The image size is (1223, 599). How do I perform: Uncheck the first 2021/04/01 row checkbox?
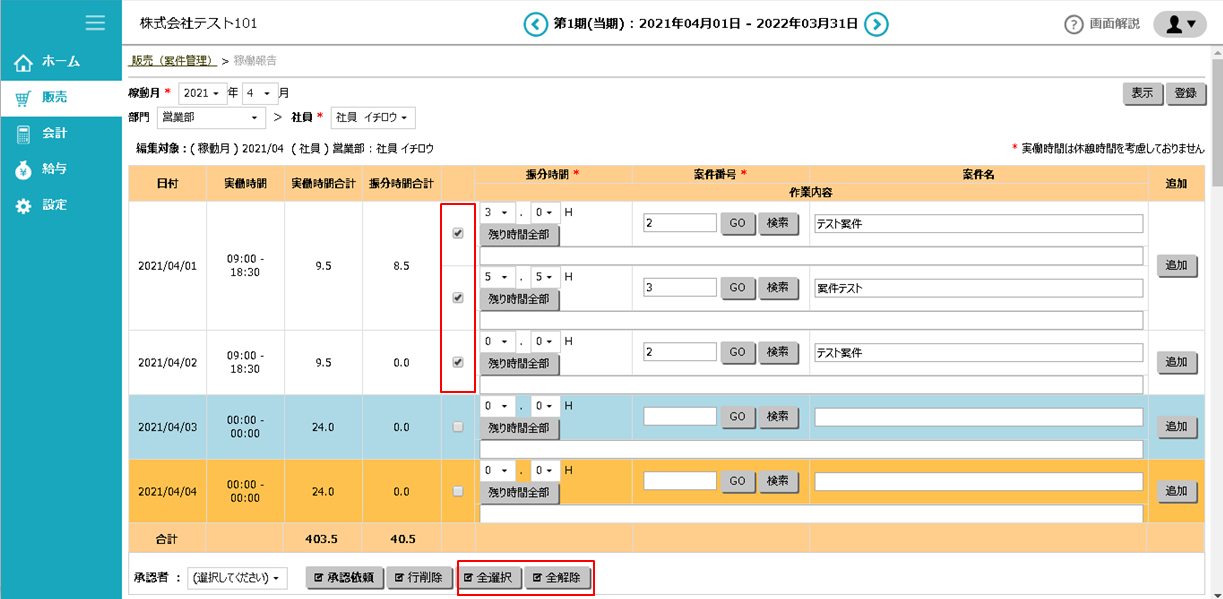[458, 233]
